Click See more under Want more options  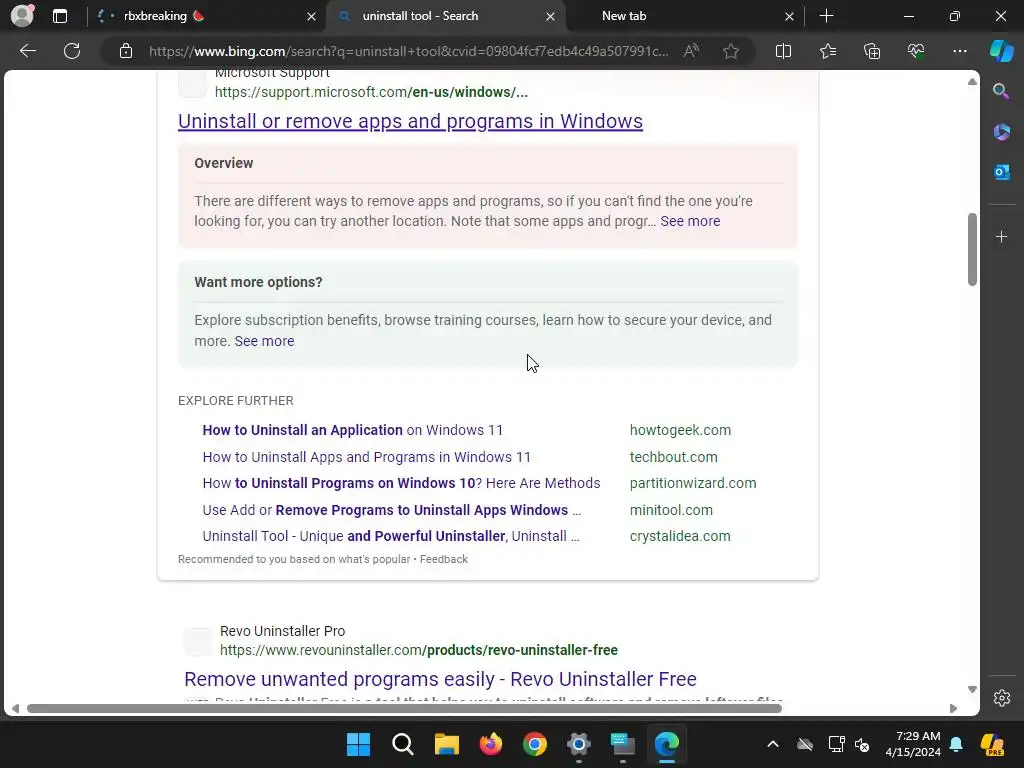[264, 341]
